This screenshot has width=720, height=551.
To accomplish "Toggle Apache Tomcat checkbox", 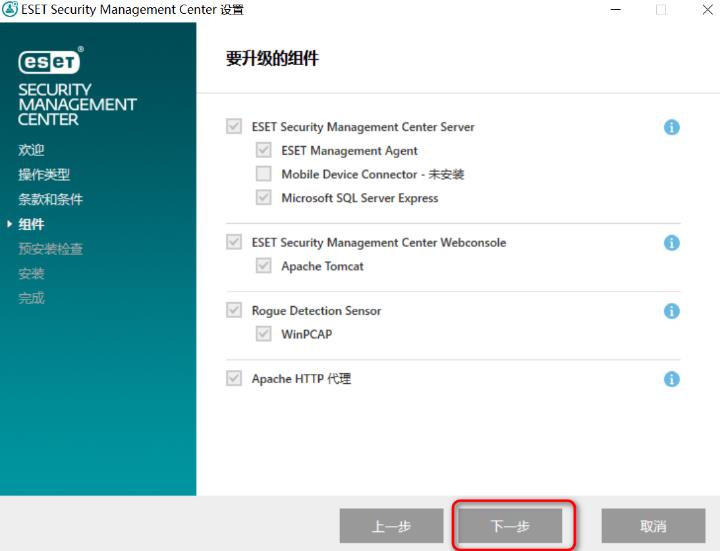I will click(264, 265).
